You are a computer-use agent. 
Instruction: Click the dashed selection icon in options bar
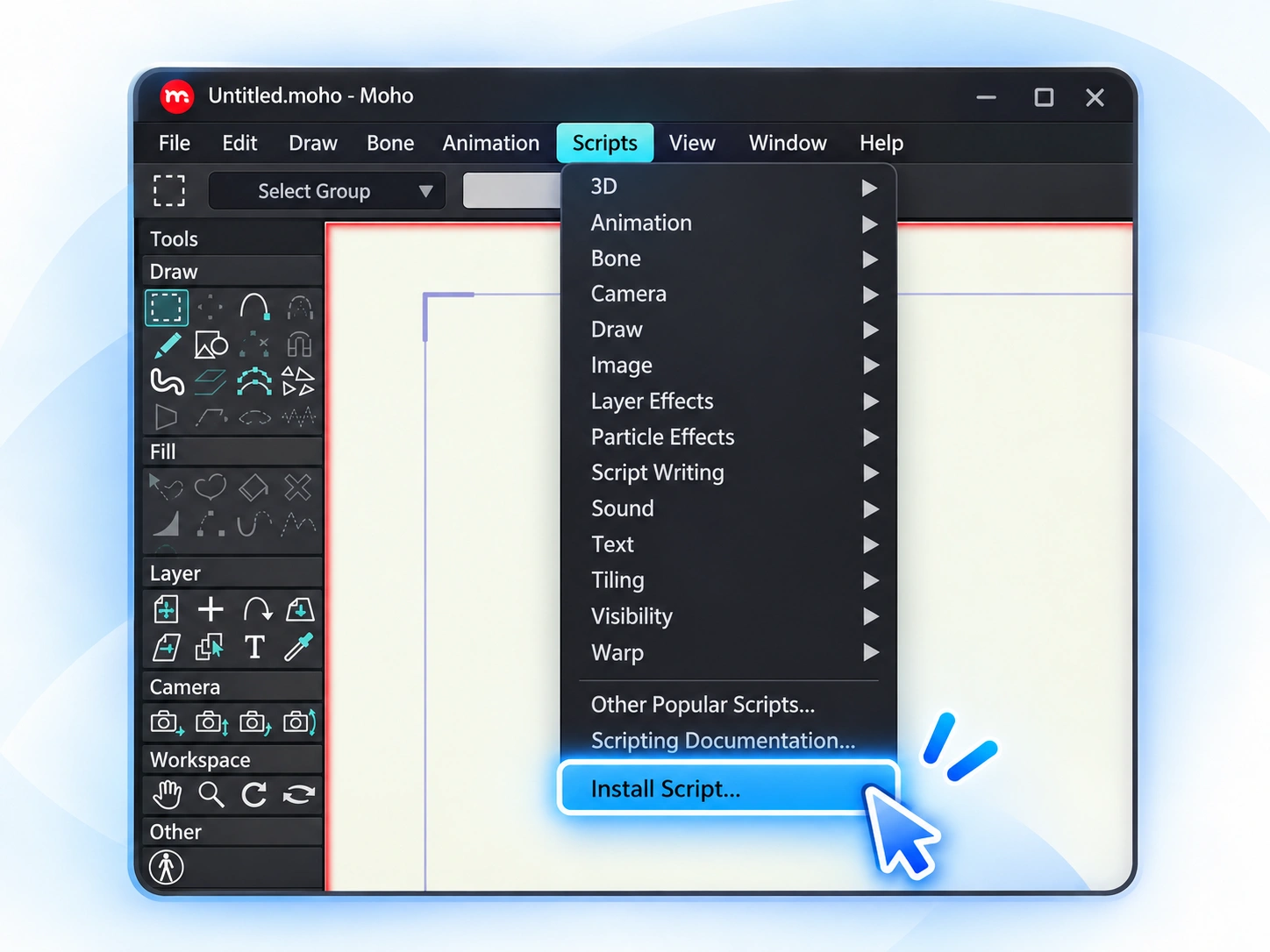tap(169, 190)
